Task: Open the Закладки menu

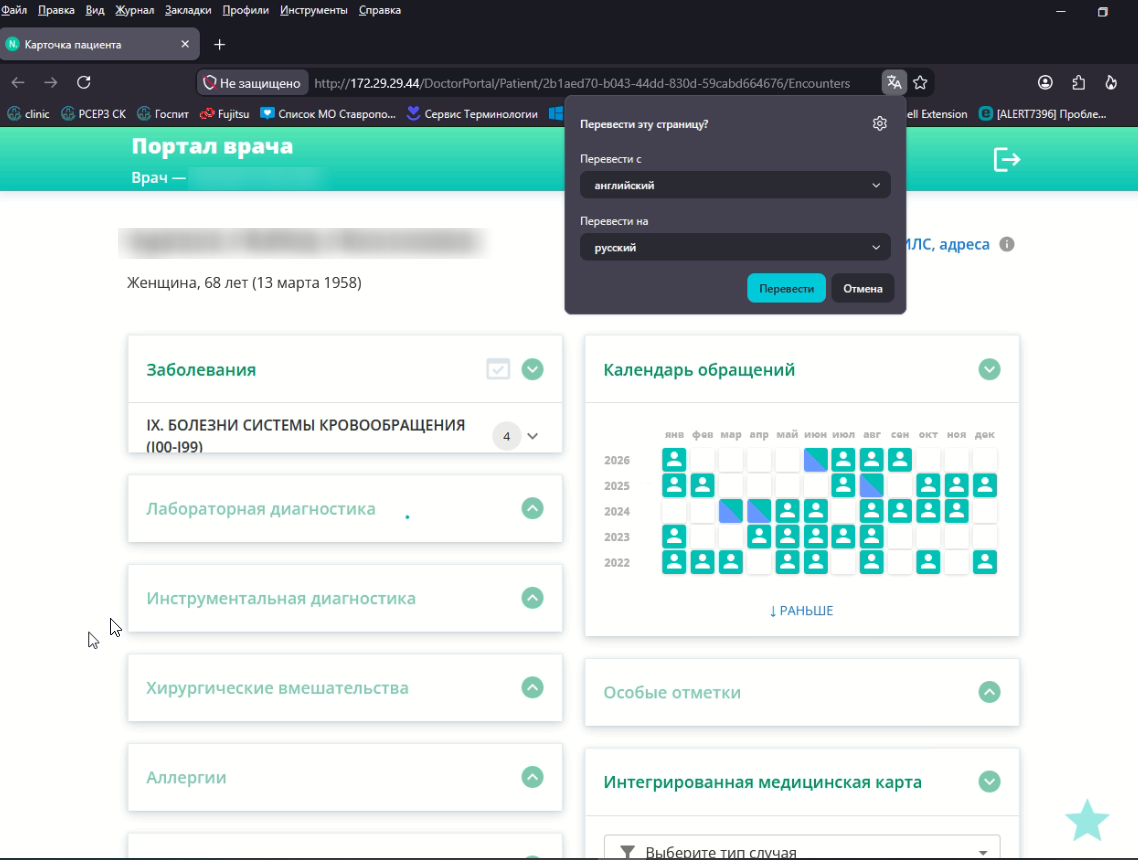Action: [x=188, y=10]
